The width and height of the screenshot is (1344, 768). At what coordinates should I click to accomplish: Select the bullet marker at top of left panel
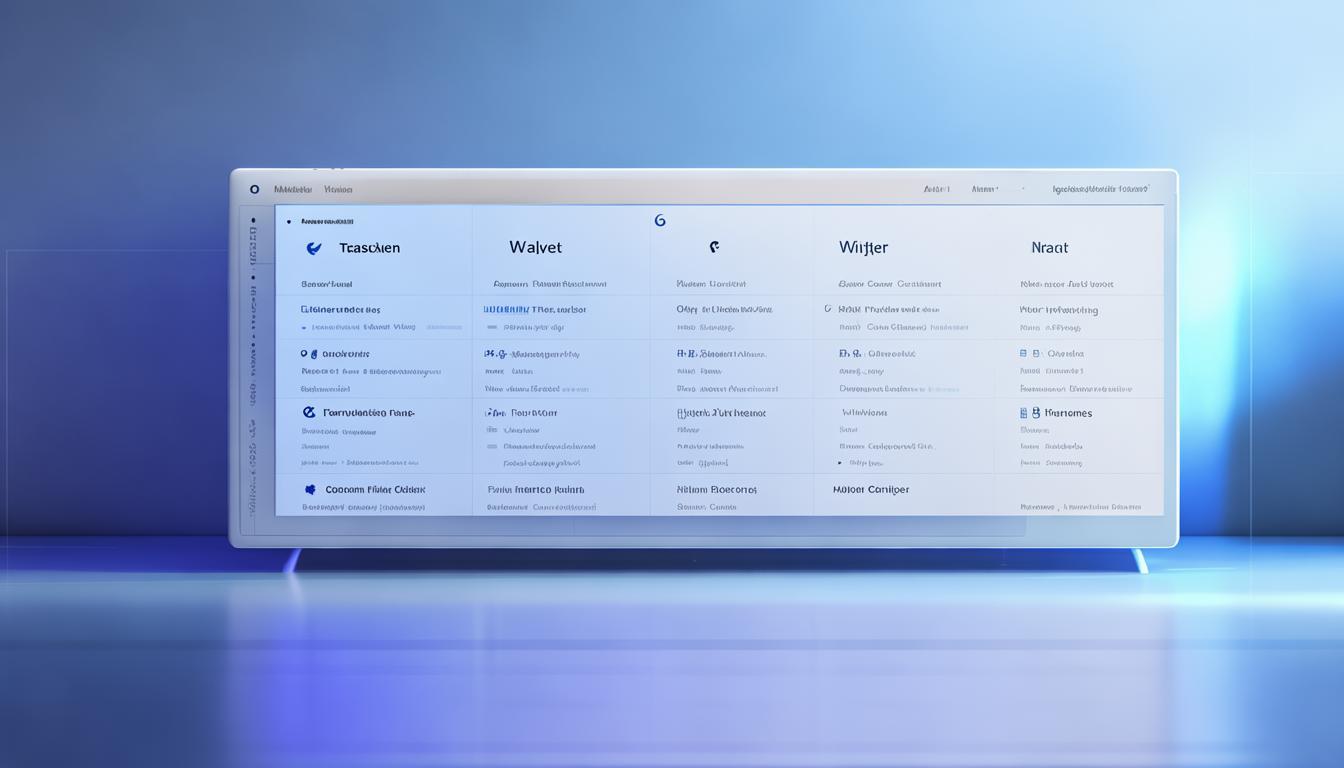289,222
